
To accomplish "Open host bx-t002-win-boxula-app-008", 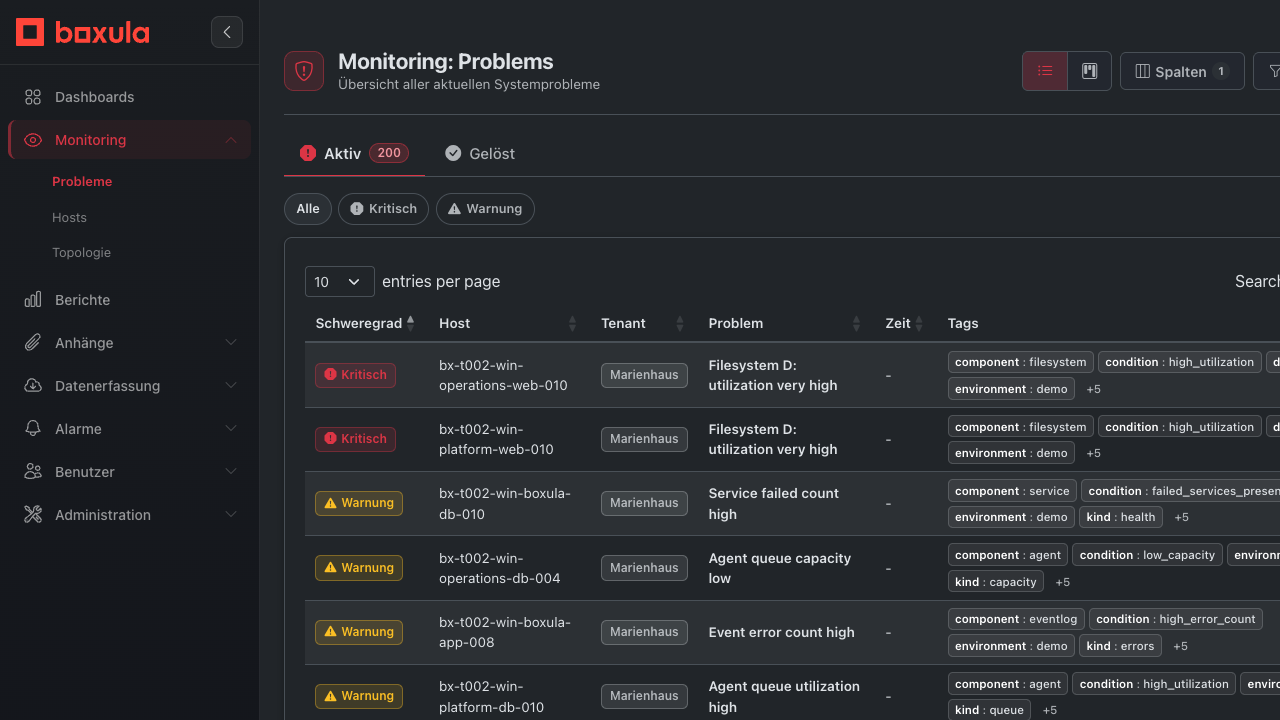I will [505, 632].
